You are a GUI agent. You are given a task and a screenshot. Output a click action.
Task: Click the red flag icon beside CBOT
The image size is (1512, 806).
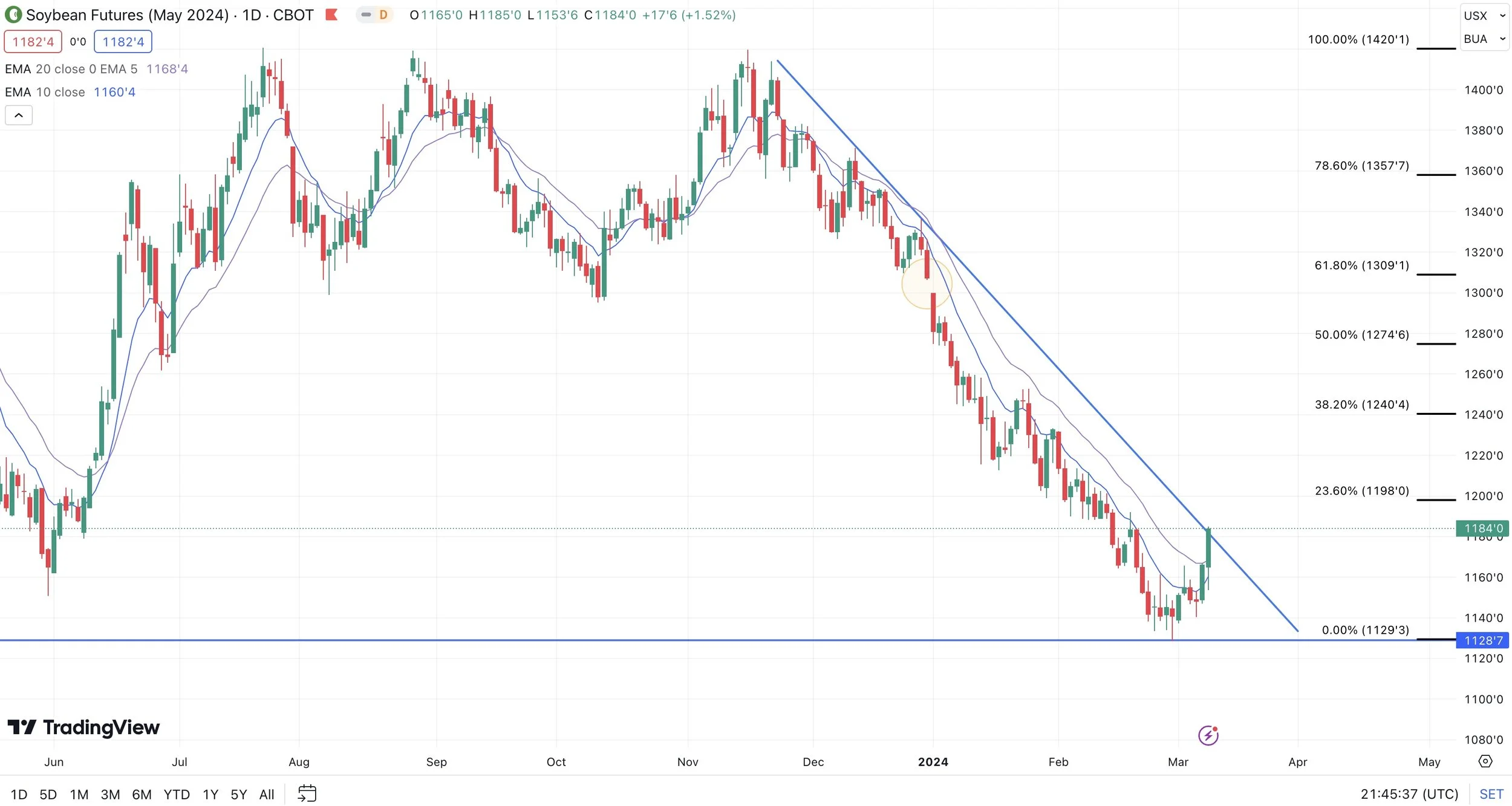click(331, 15)
